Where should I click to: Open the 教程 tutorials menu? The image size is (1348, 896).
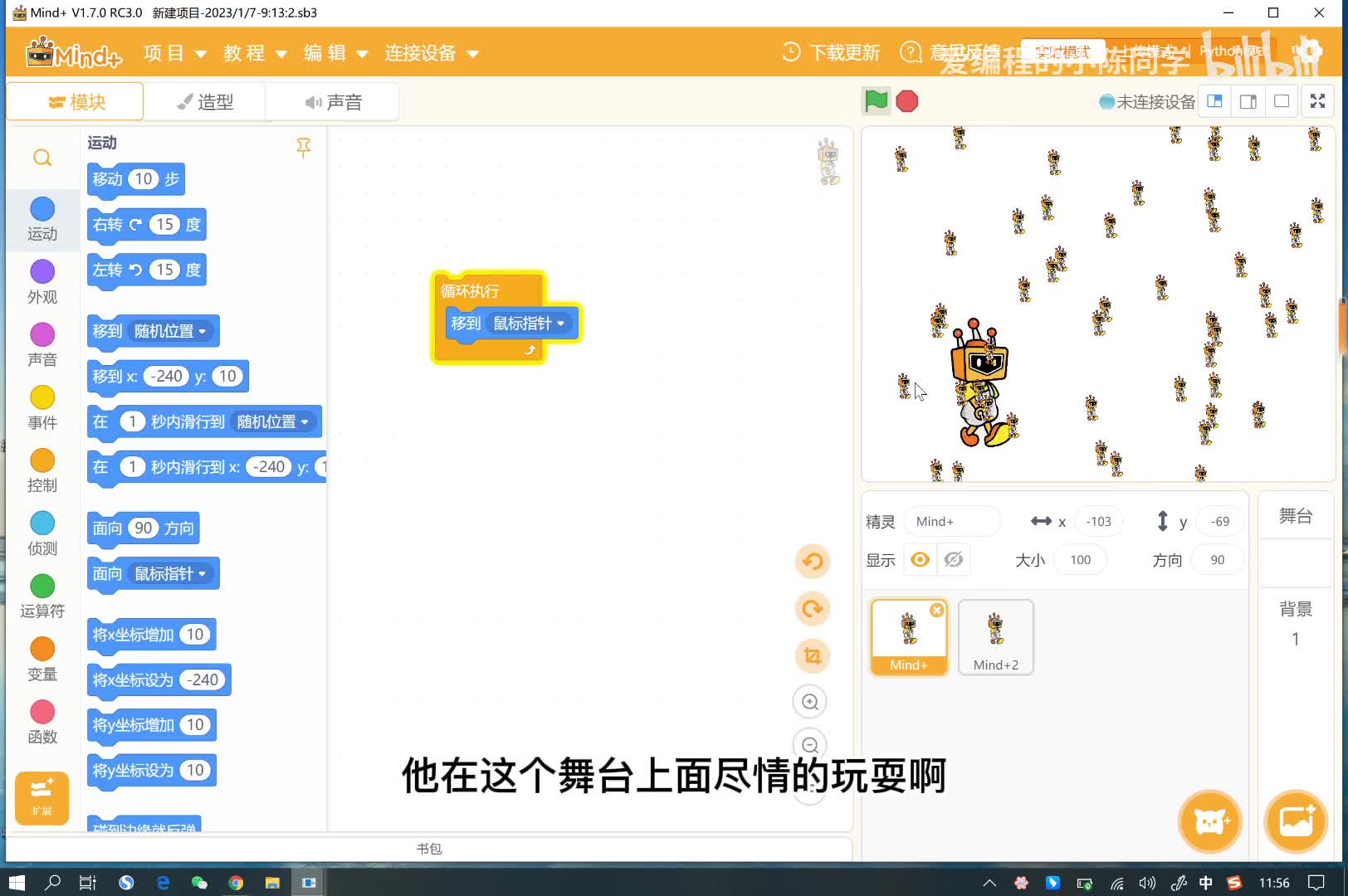pyautogui.click(x=255, y=53)
